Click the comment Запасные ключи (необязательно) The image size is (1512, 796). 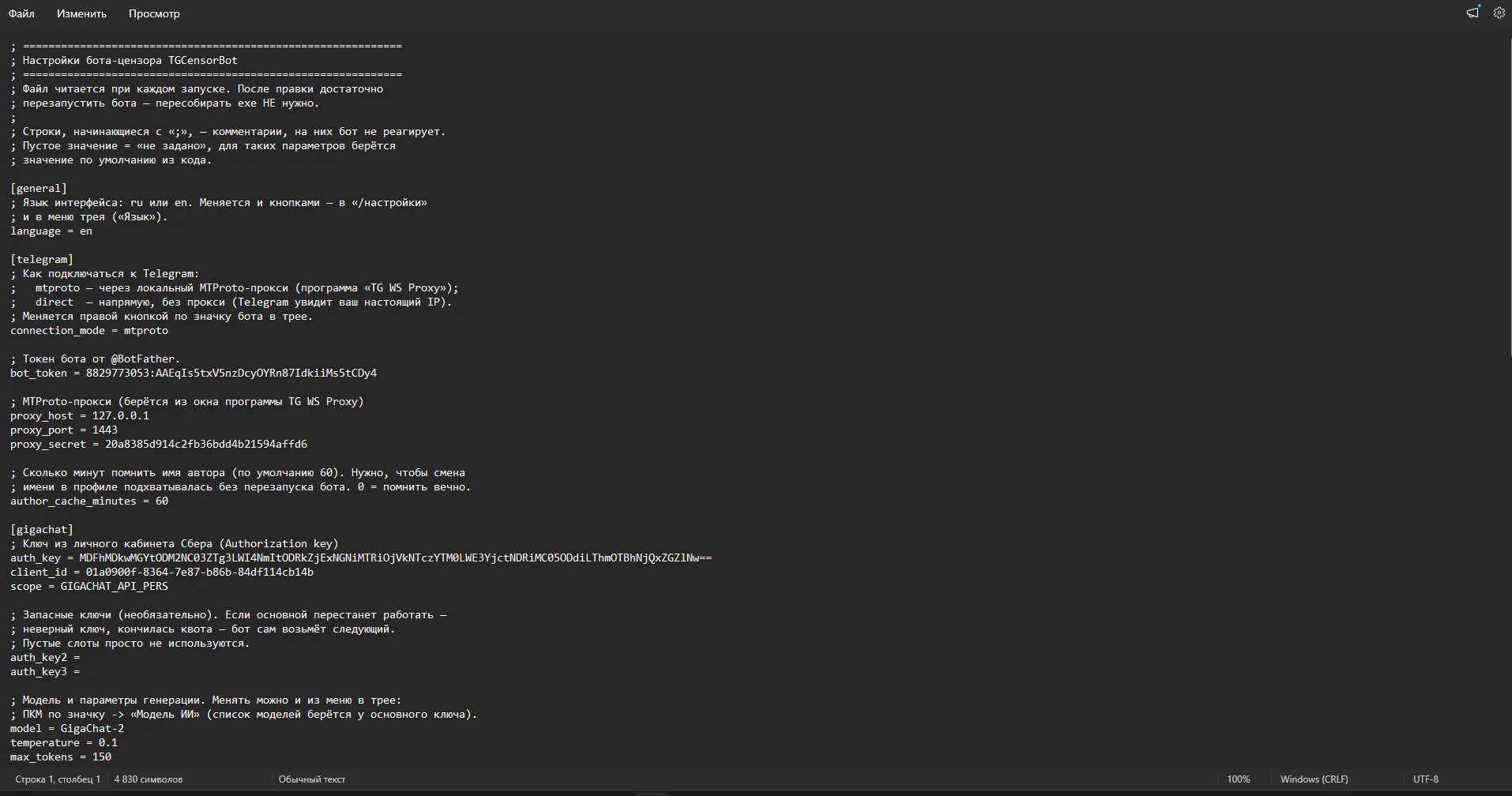pos(228,614)
